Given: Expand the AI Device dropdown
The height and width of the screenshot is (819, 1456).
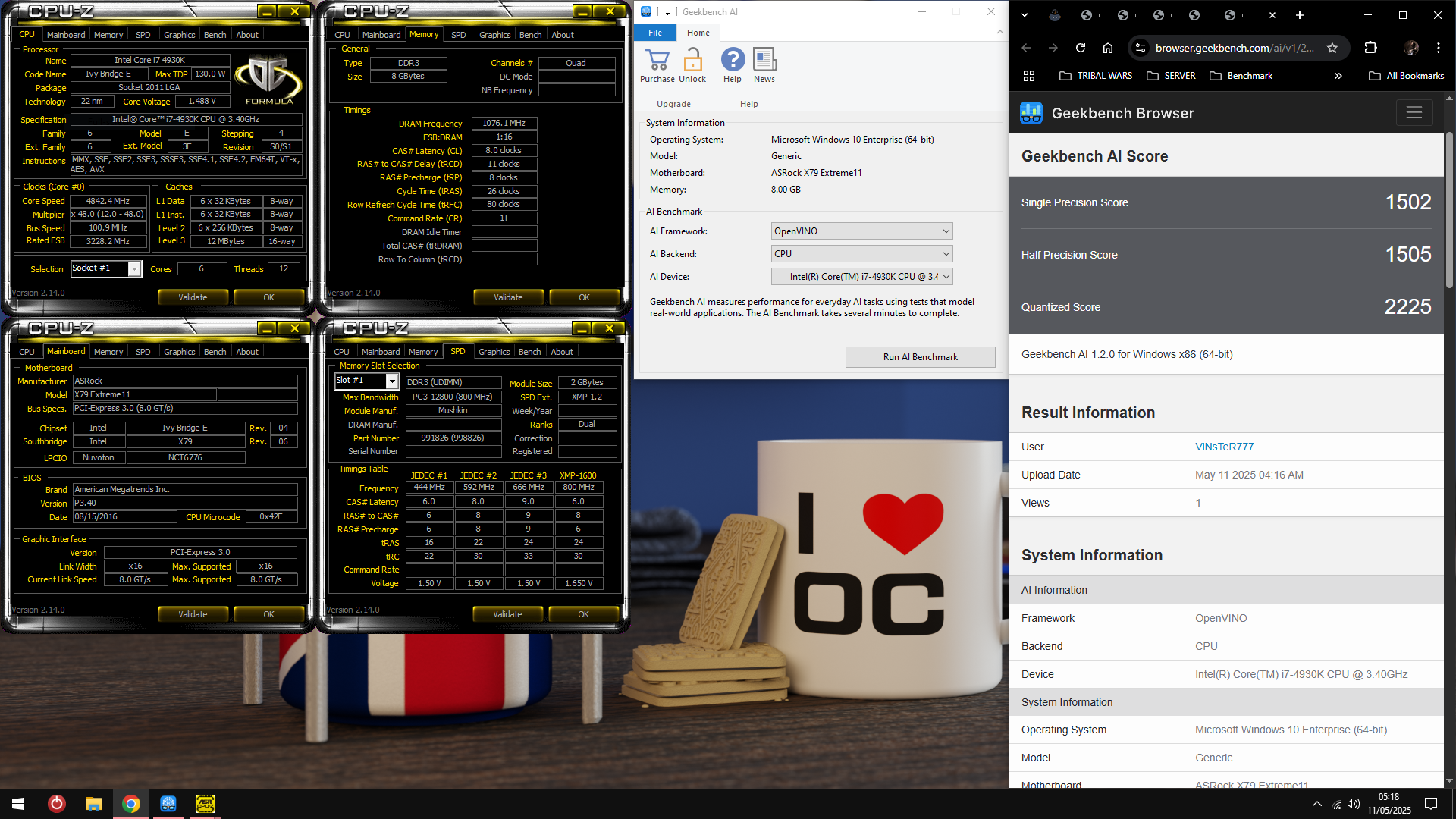Looking at the screenshot, I should click(x=861, y=277).
